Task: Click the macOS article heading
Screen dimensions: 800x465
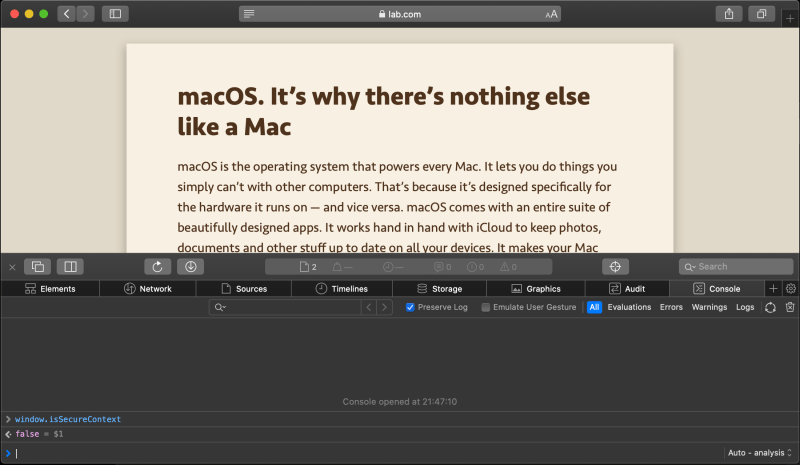Action: click(384, 111)
